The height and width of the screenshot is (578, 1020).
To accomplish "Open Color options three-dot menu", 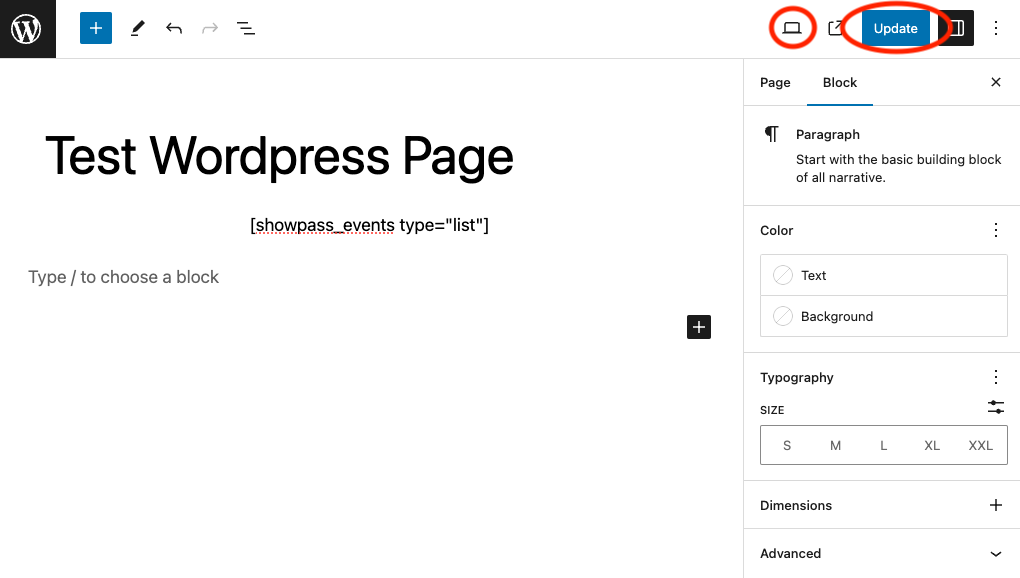I will [x=995, y=230].
